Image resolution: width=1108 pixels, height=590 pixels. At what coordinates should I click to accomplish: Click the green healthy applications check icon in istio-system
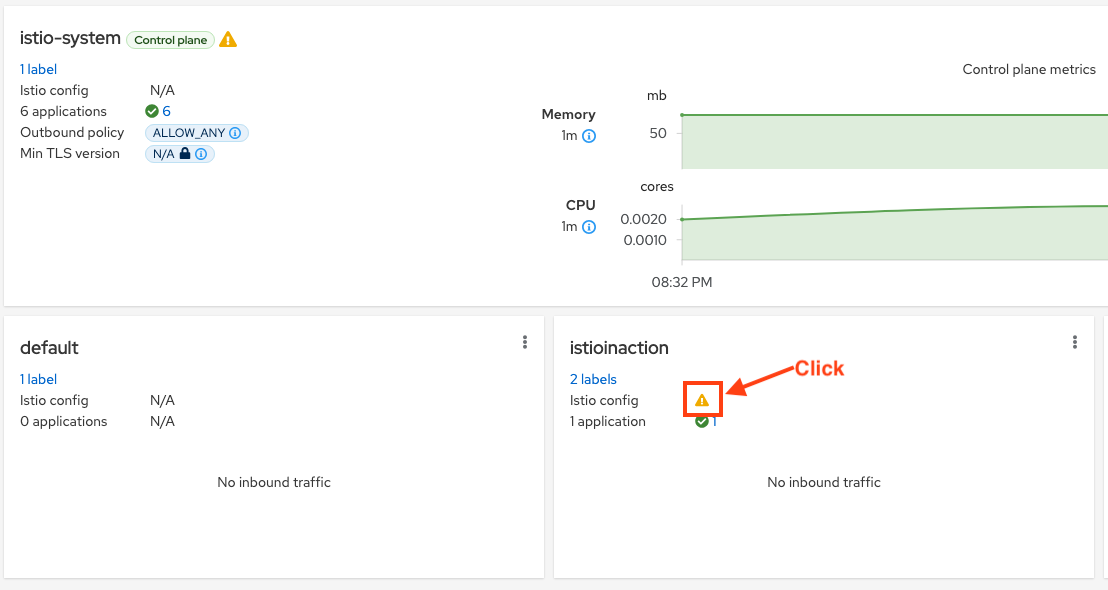[x=151, y=111]
